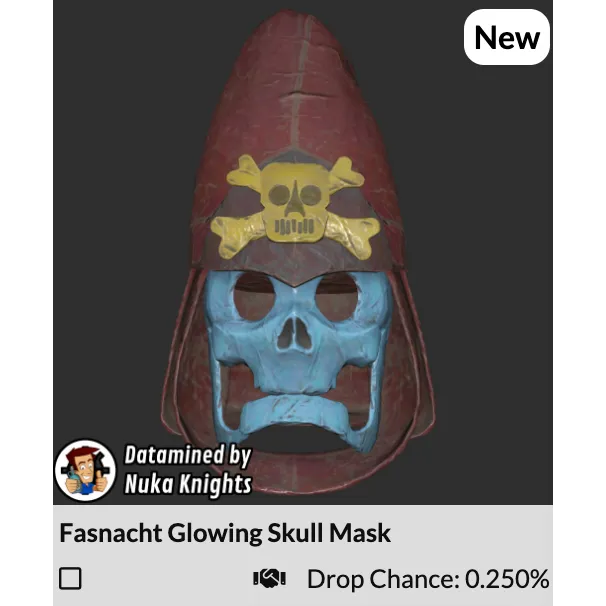Click the yellow skull and crossbones emblem
Viewport: 606px width, 606px height.
point(295,207)
